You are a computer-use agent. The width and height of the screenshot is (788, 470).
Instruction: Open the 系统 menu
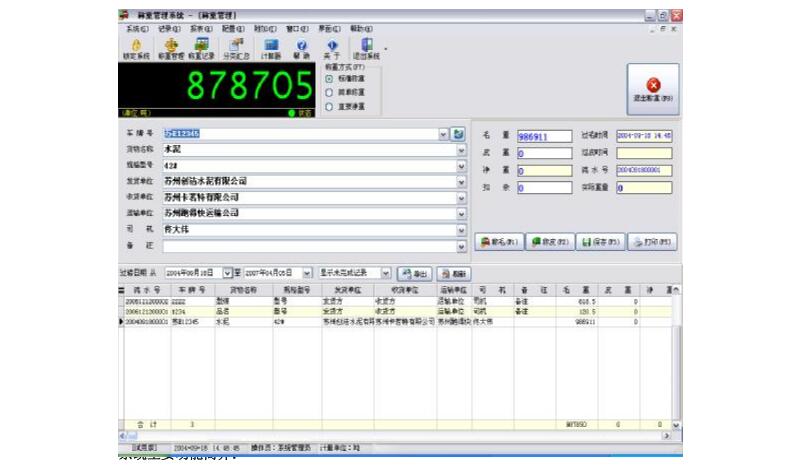137,29
